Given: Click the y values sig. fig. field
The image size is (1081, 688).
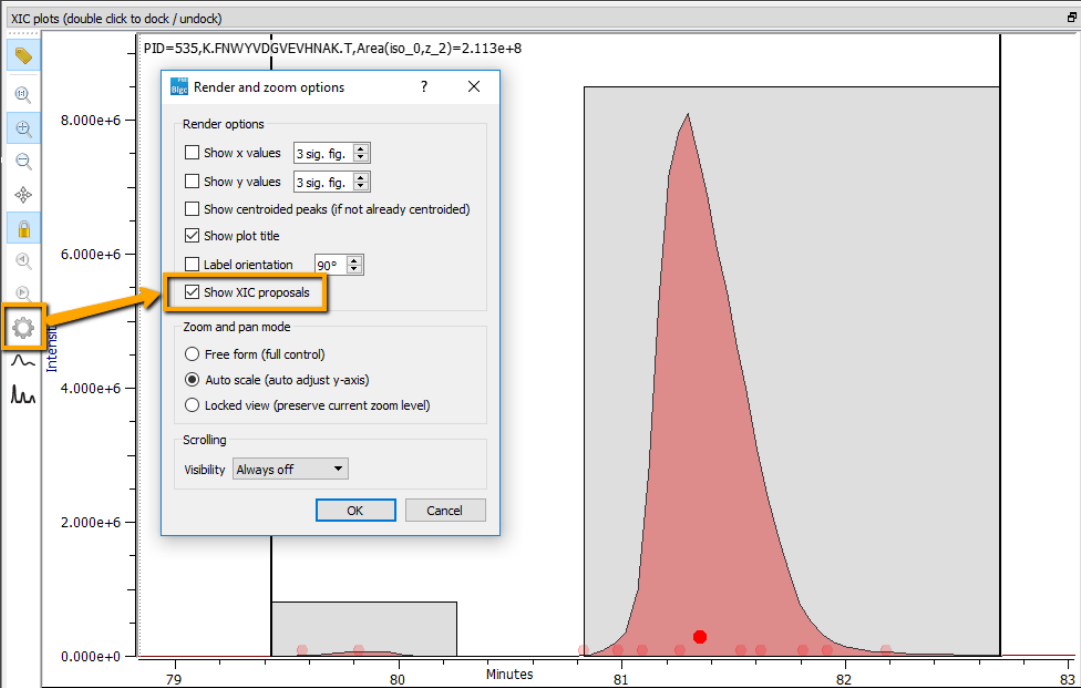Looking at the screenshot, I should 323,182.
